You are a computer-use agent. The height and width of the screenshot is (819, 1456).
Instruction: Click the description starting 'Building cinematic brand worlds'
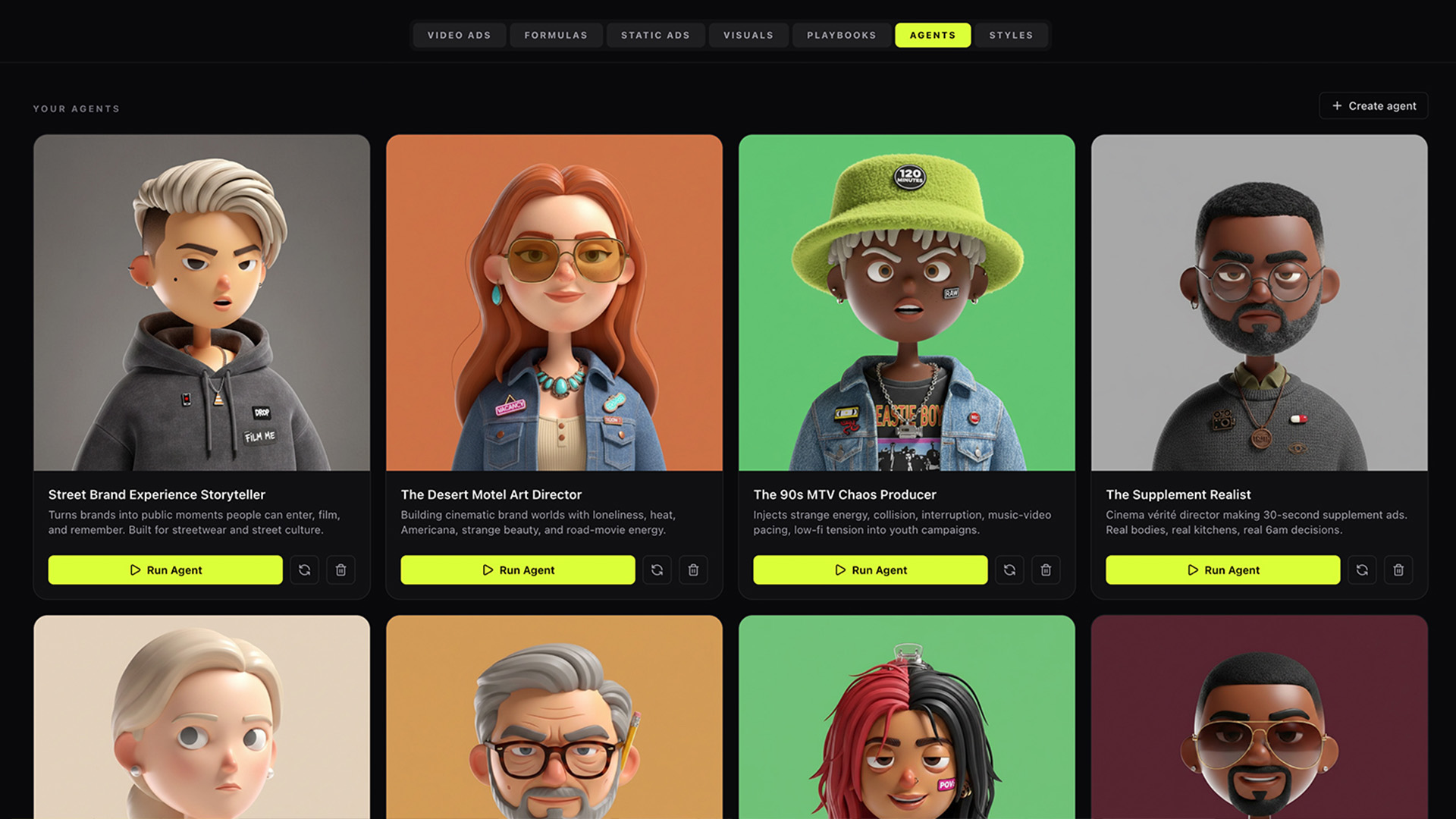coord(538,522)
